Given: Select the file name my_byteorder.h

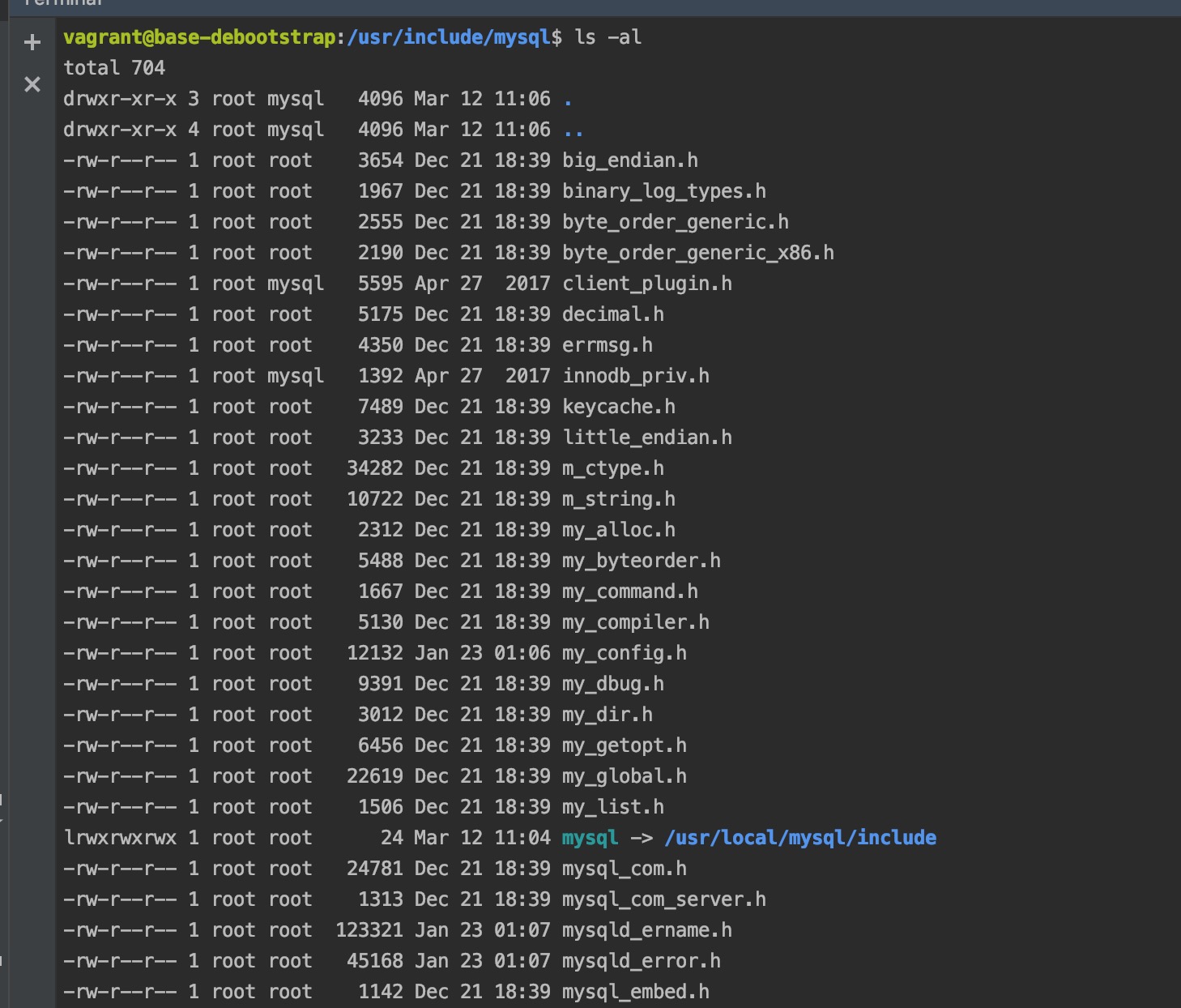Looking at the screenshot, I should click(x=642, y=561).
